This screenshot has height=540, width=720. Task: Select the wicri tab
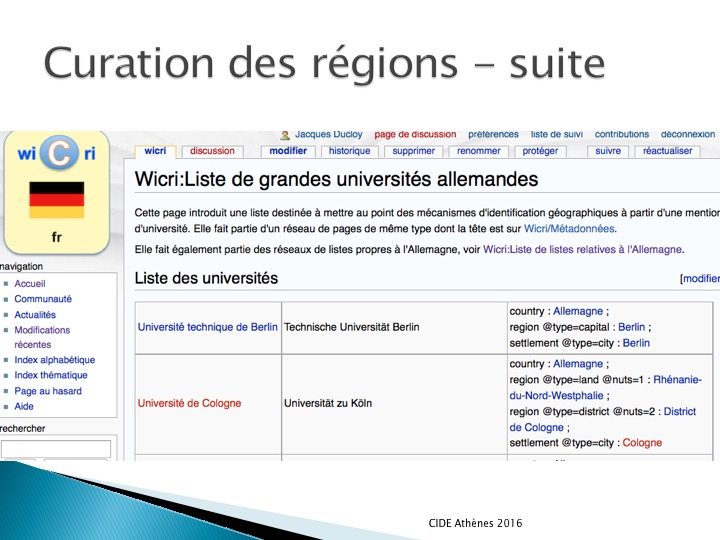tap(155, 151)
